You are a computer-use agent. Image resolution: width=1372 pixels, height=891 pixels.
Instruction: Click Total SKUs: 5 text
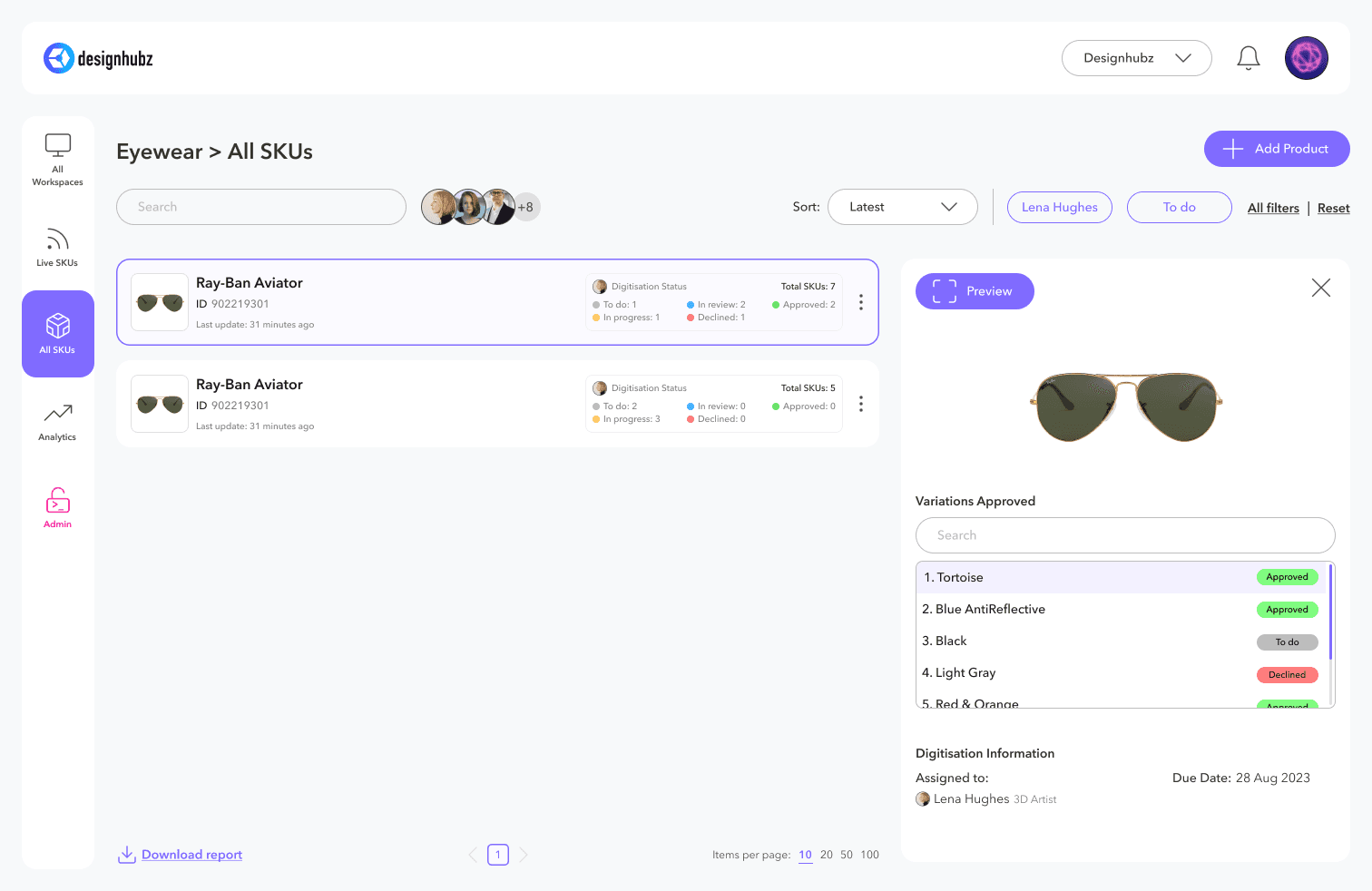click(x=808, y=388)
